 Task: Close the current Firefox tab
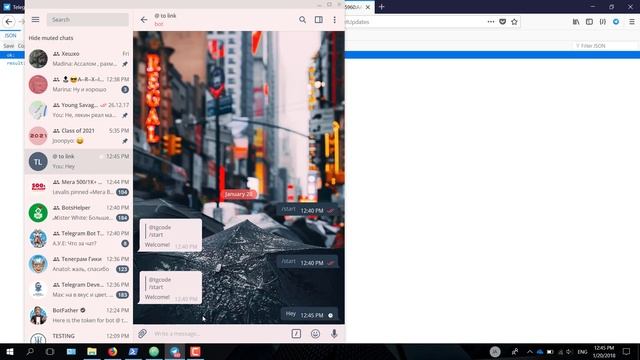pos(368,7)
